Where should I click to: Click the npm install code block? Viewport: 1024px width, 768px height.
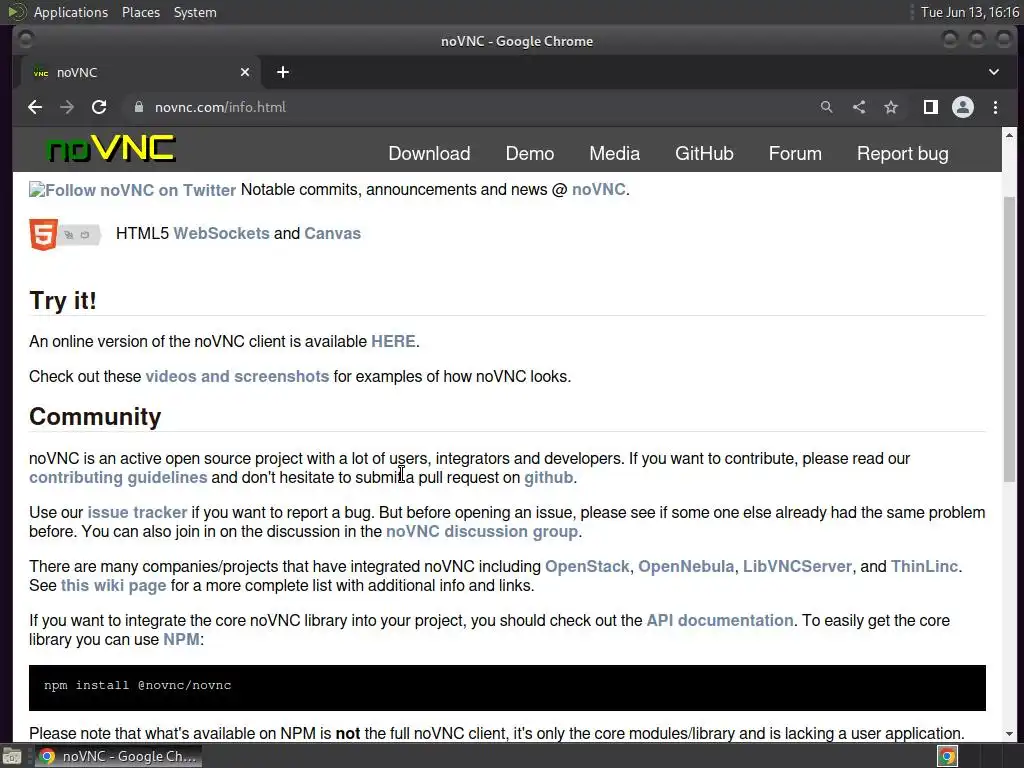tap(507, 688)
